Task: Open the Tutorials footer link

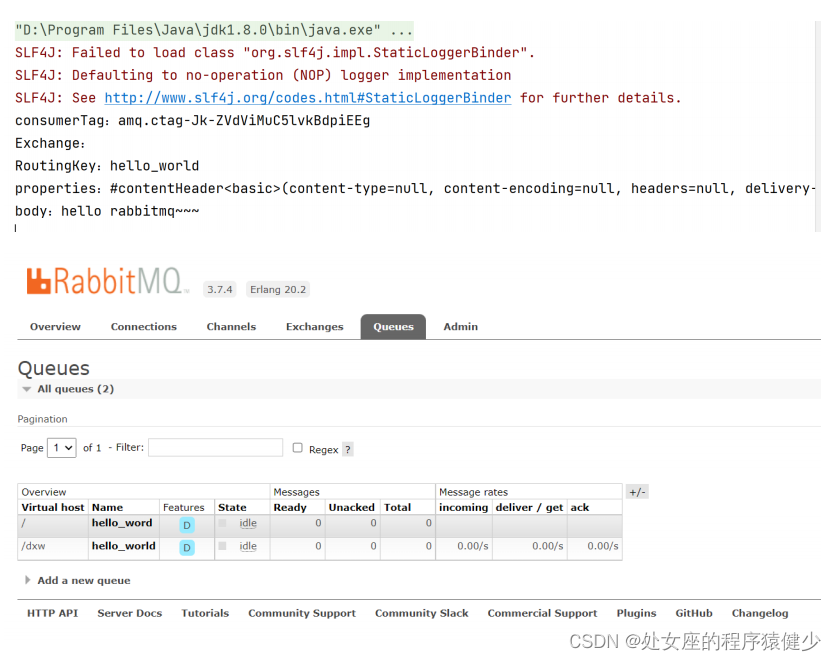Action: click(x=205, y=613)
